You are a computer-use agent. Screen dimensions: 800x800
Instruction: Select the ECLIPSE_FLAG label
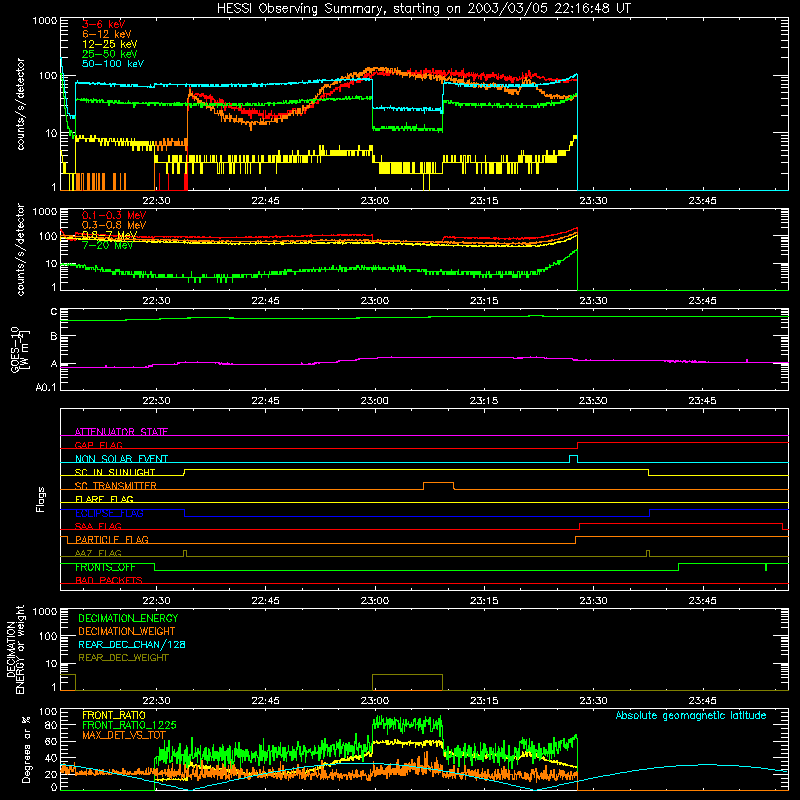[109, 513]
